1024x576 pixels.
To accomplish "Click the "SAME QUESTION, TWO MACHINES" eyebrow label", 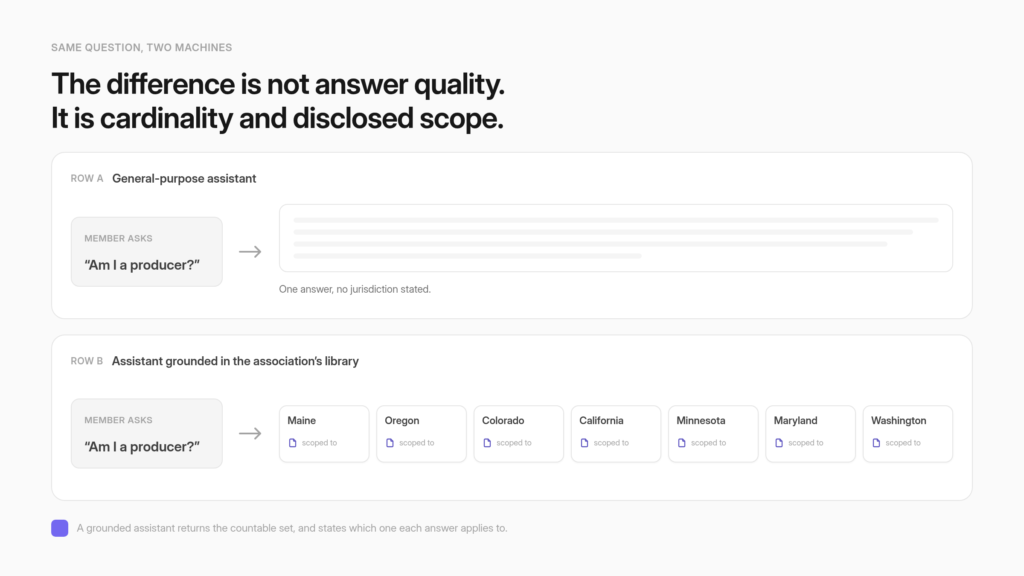I will [x=142, y=47].
